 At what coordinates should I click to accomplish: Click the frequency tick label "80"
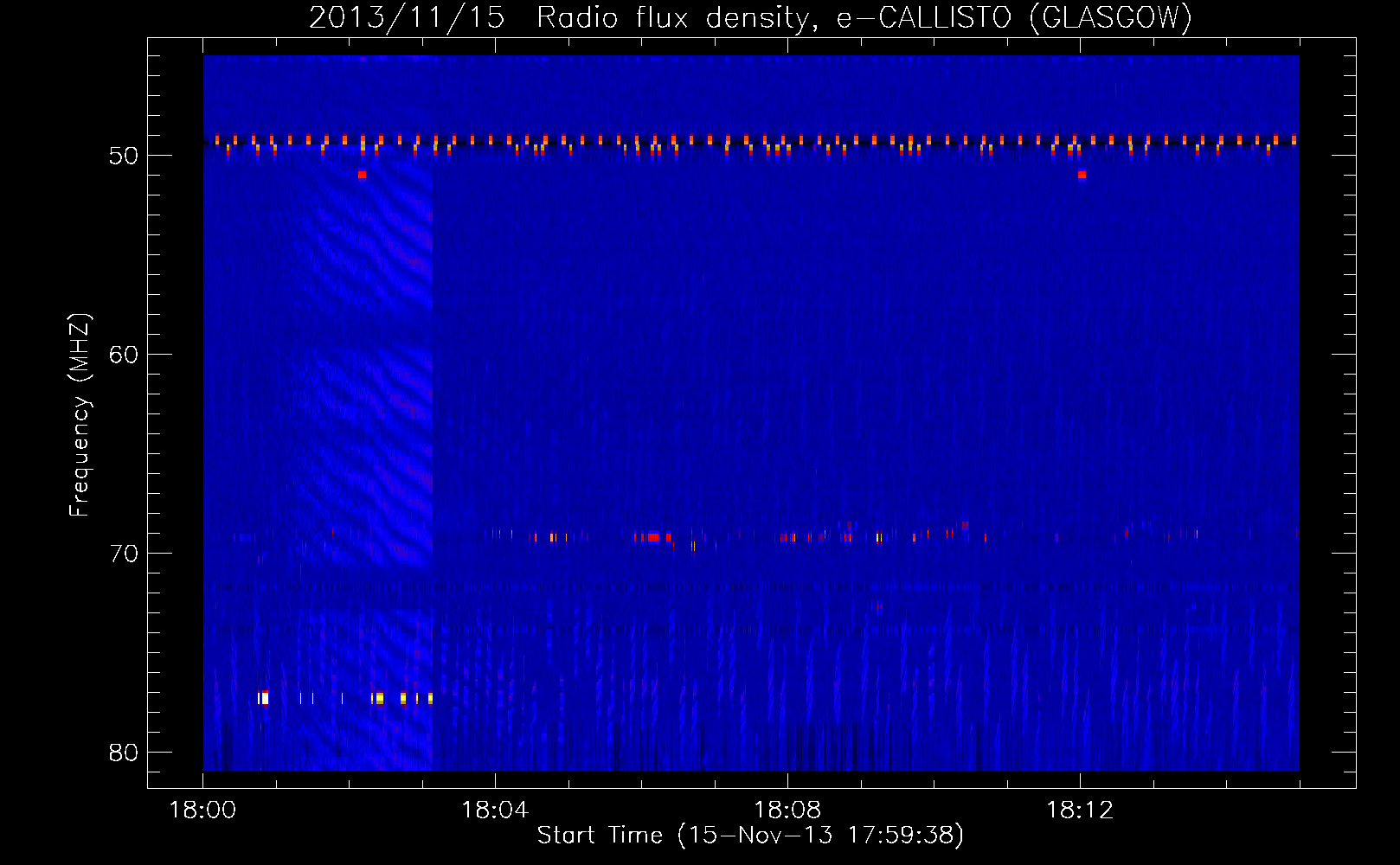[x=124, y=753]
